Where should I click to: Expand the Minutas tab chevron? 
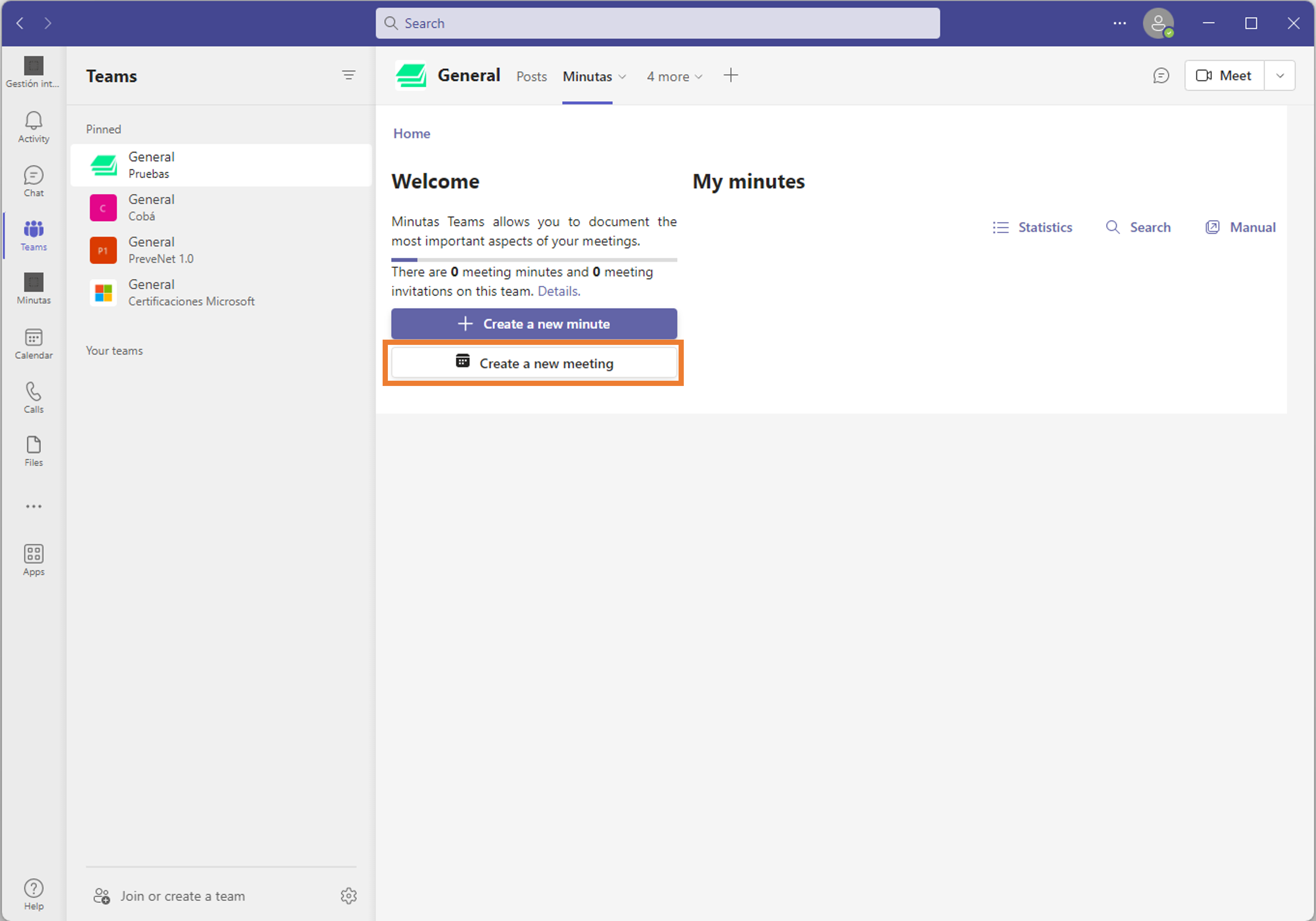tap(622, 77)
